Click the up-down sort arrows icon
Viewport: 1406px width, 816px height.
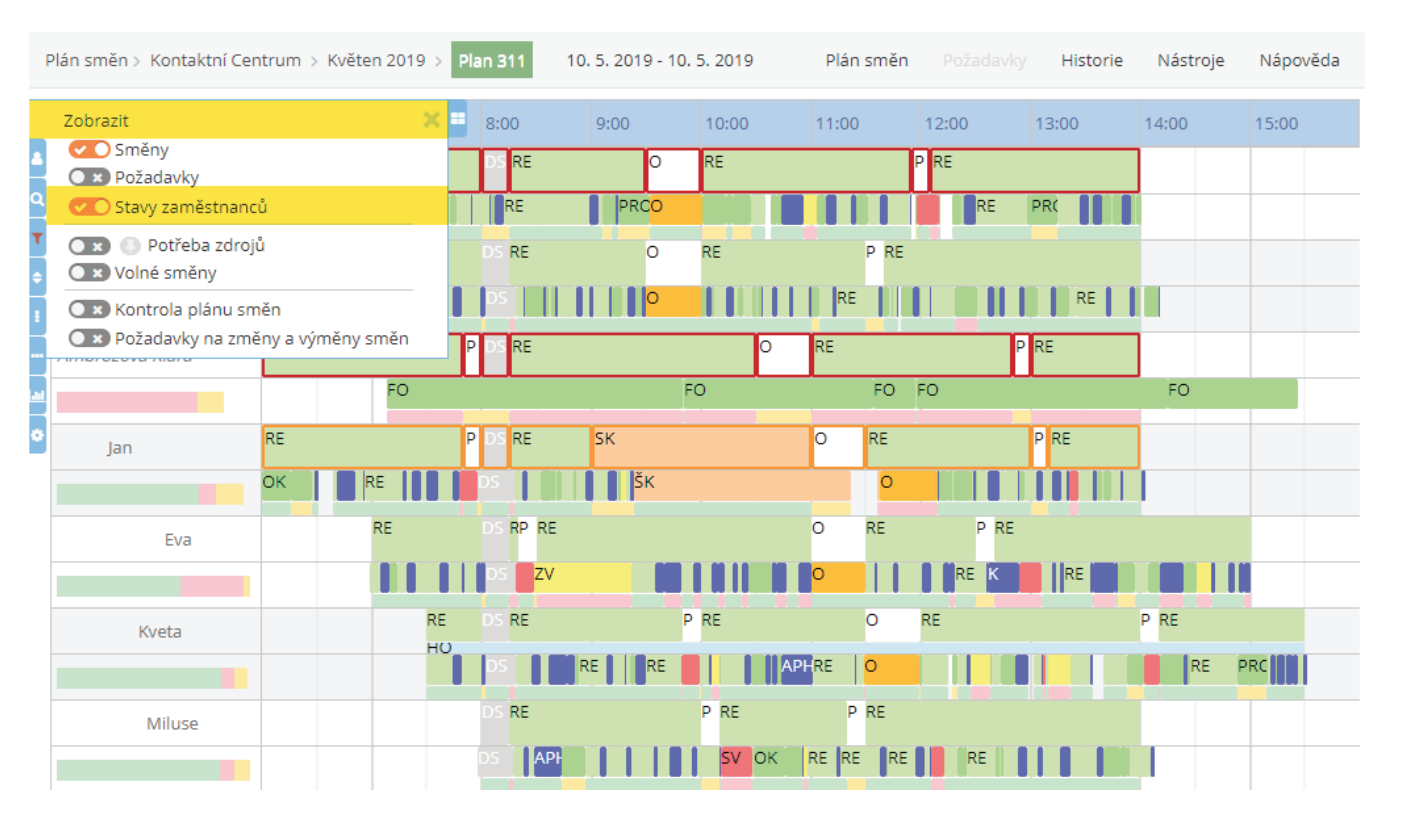(x=38, y=276)
